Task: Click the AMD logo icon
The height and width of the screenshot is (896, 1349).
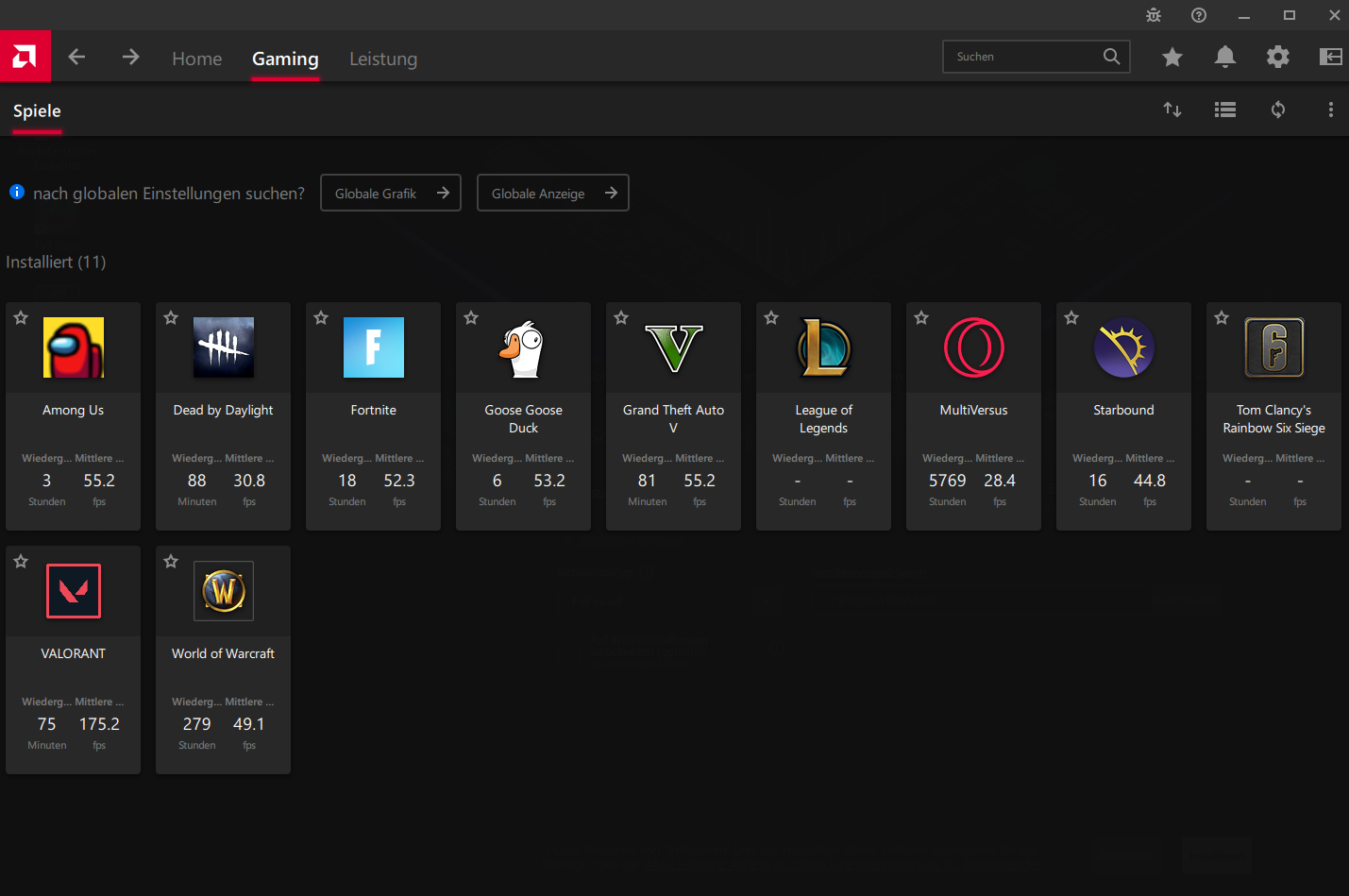Action: point(25,57)
